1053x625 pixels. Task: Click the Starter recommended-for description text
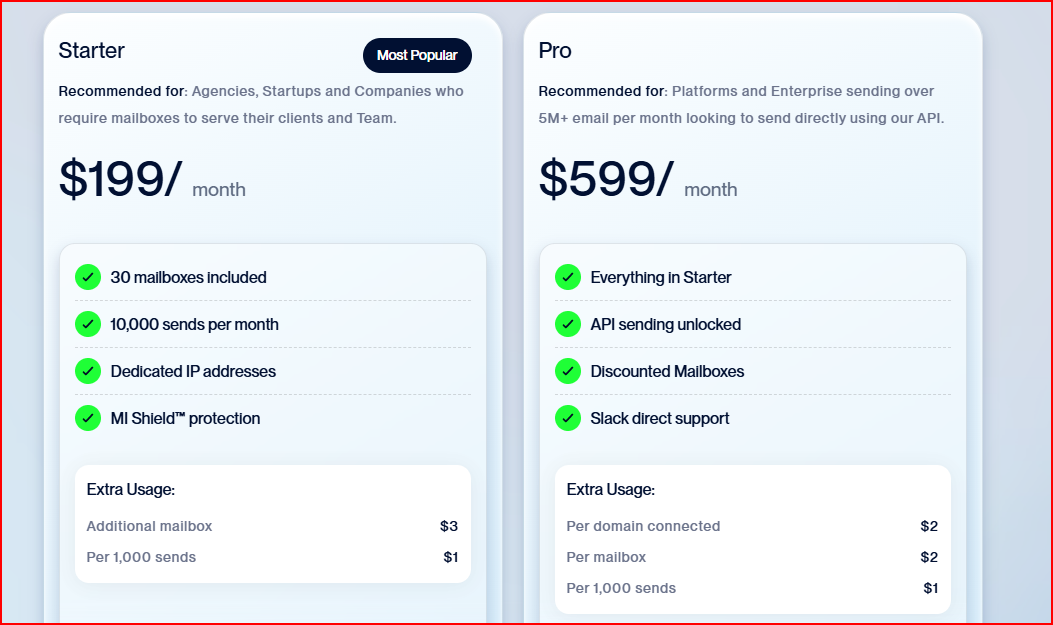click(260, 104)
